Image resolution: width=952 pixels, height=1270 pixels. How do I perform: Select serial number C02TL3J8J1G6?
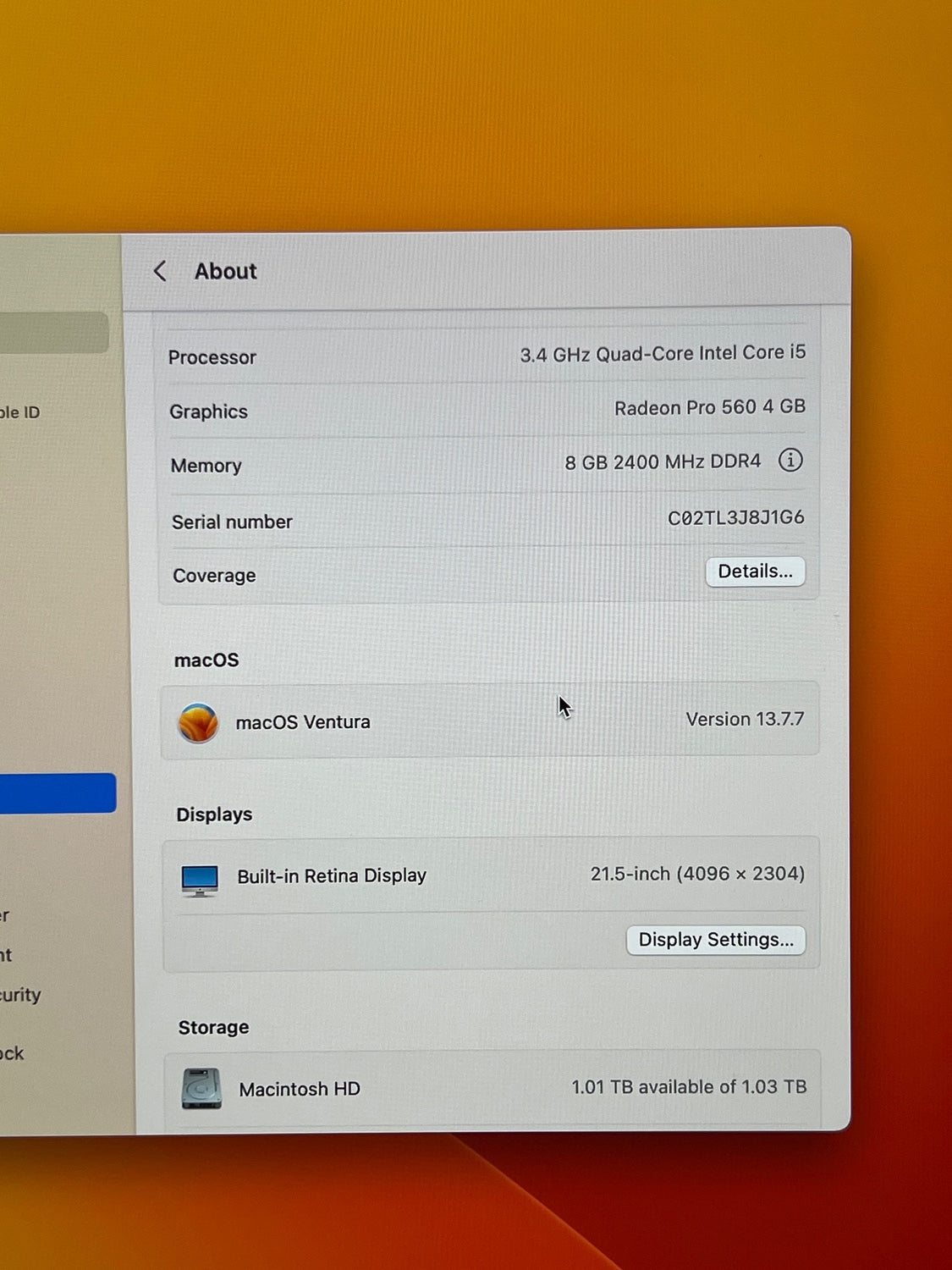(x=736, y=517)
